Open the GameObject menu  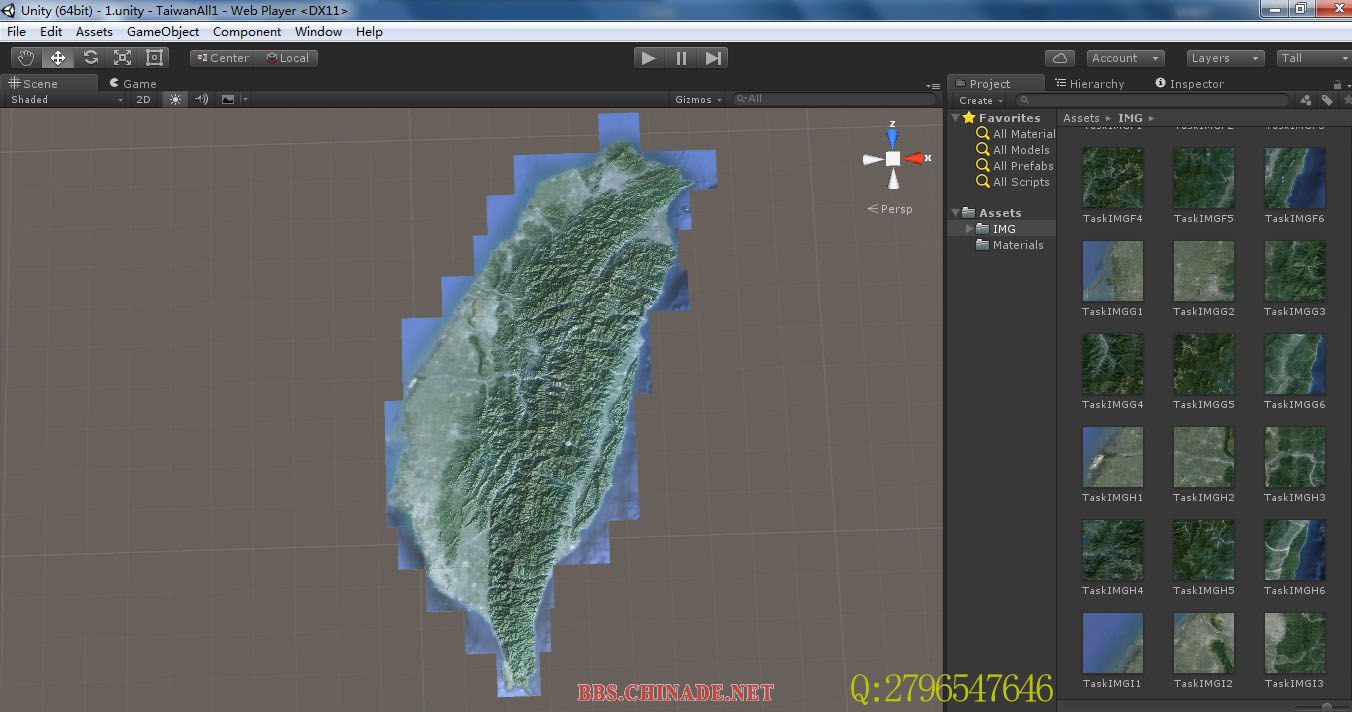[163, 32]
